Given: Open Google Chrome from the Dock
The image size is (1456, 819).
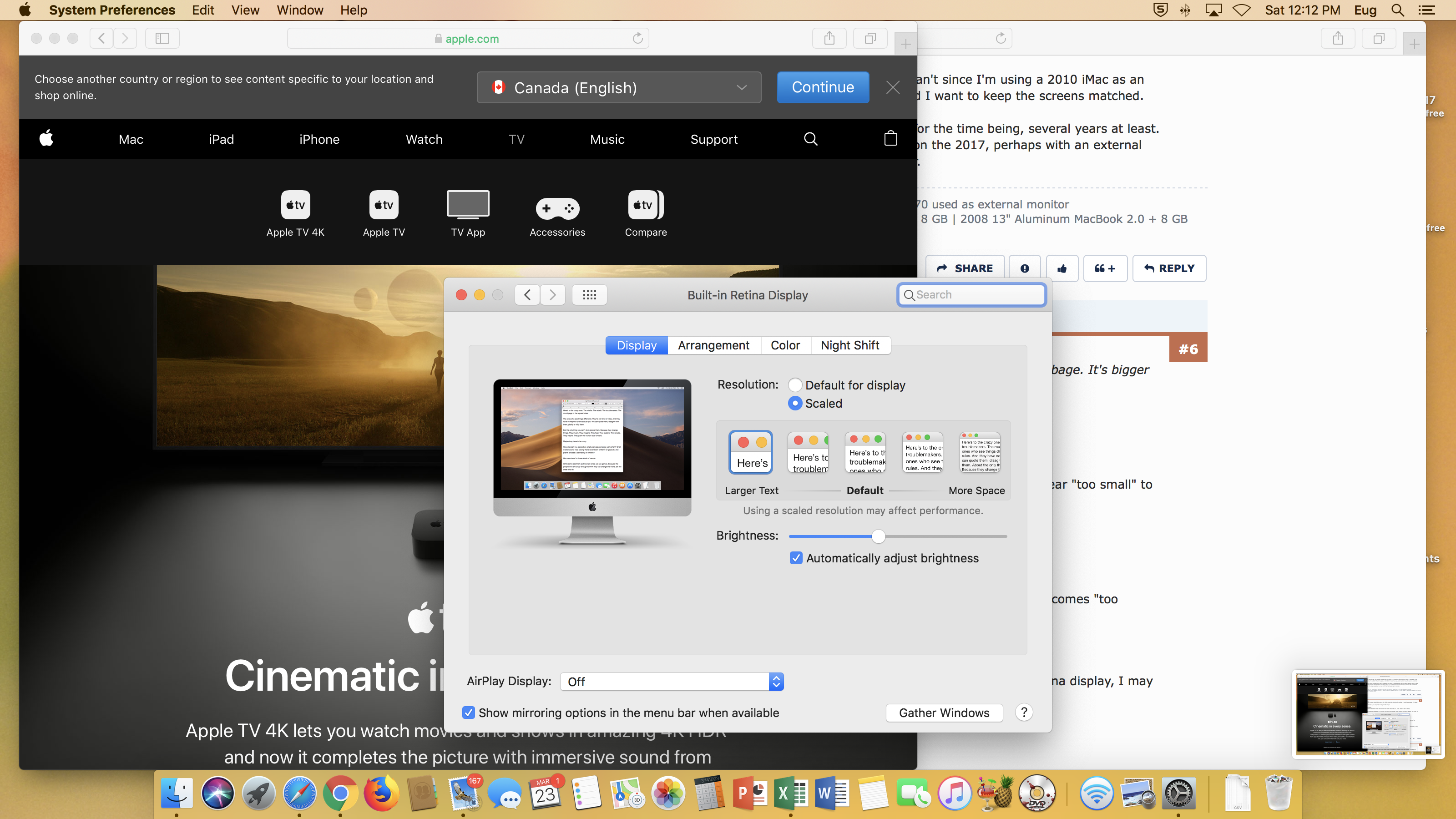Looking at the screenshot, I should coord(340,793).
